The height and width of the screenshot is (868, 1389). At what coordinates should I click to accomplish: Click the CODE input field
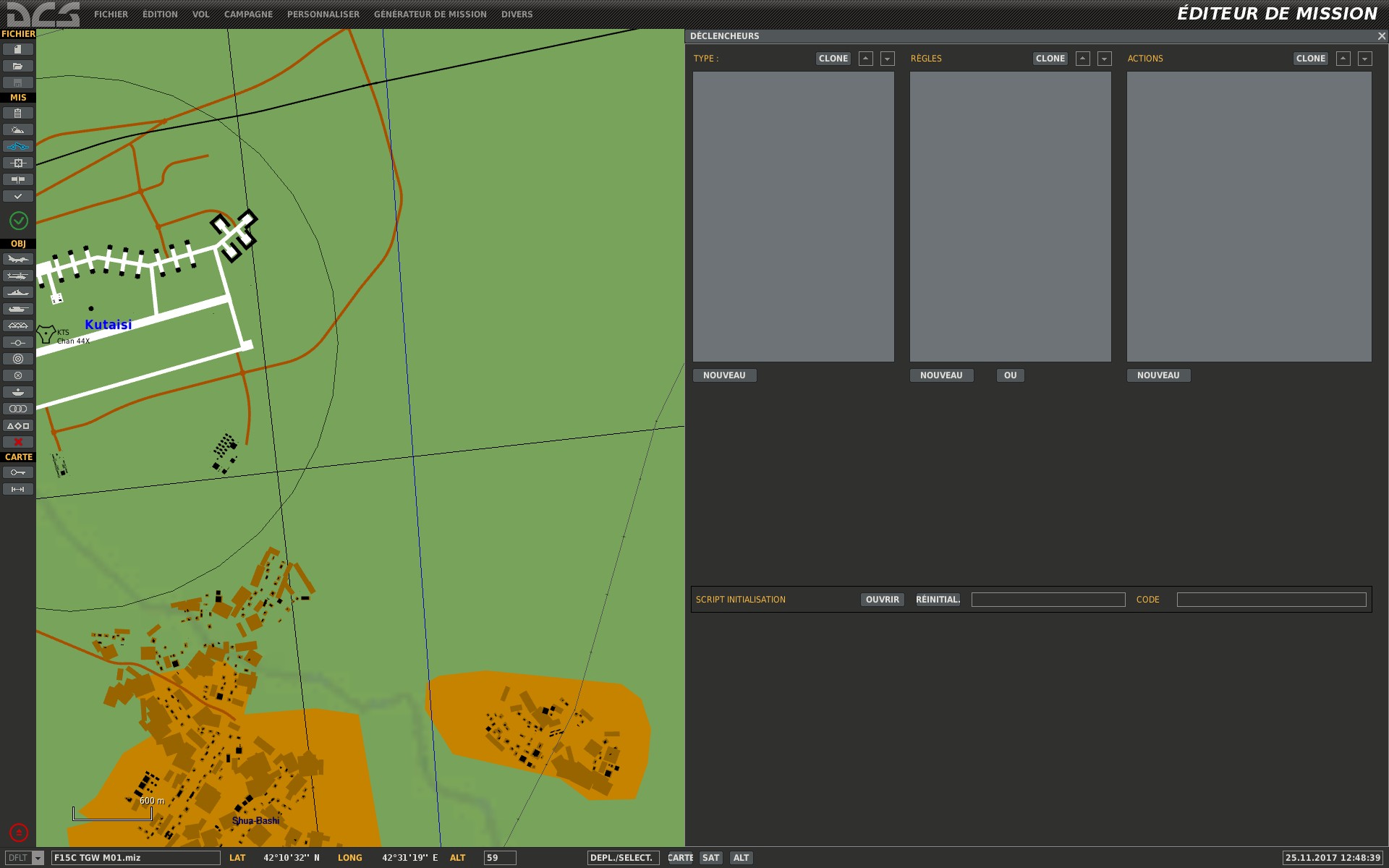(x=1272, y=600)
